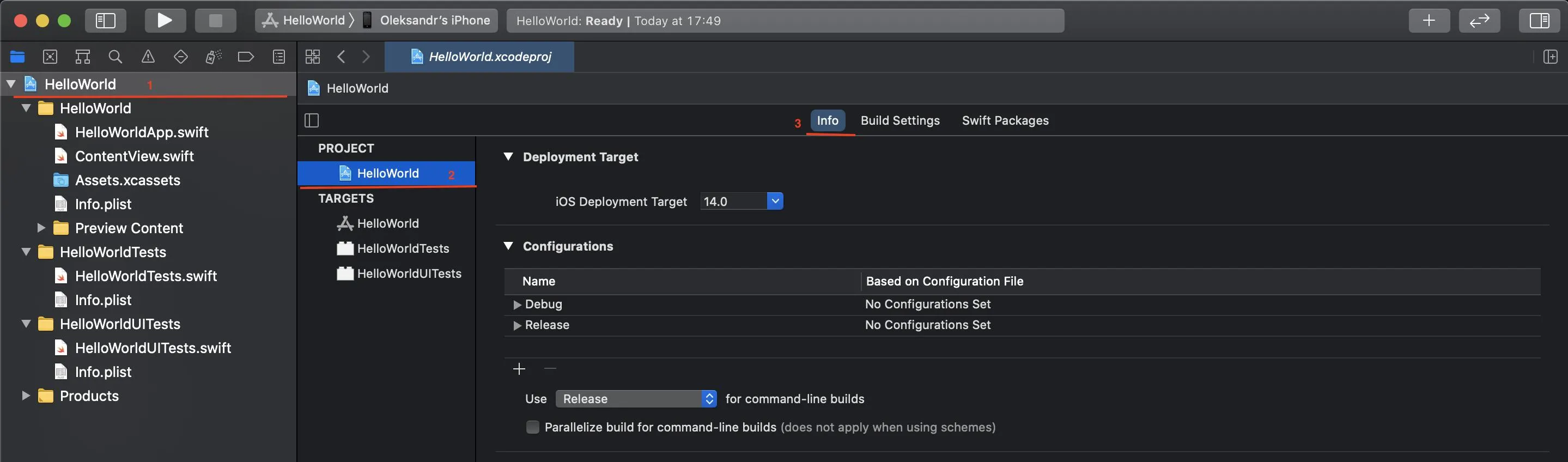Go back in editor history
The image size is (1568, 462).
[341, 57]
